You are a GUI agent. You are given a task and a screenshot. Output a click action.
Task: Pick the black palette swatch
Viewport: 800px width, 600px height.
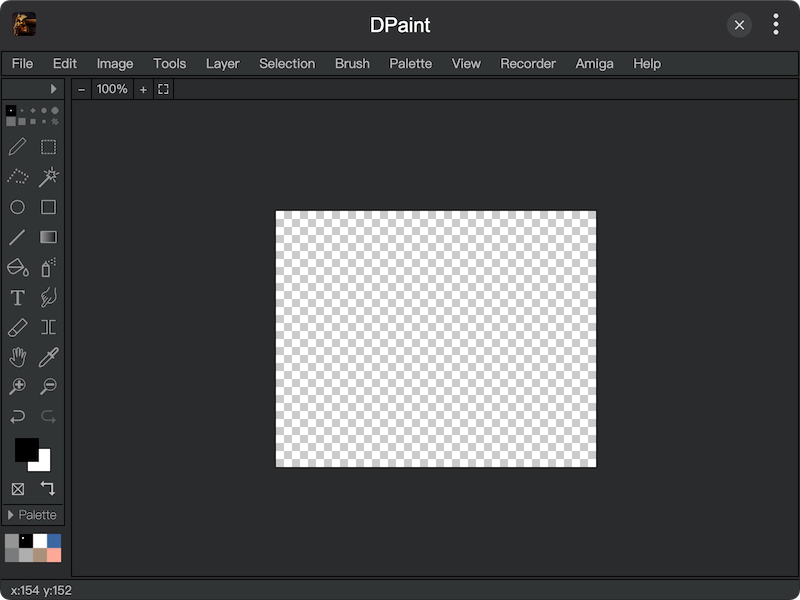pos(26,541)
